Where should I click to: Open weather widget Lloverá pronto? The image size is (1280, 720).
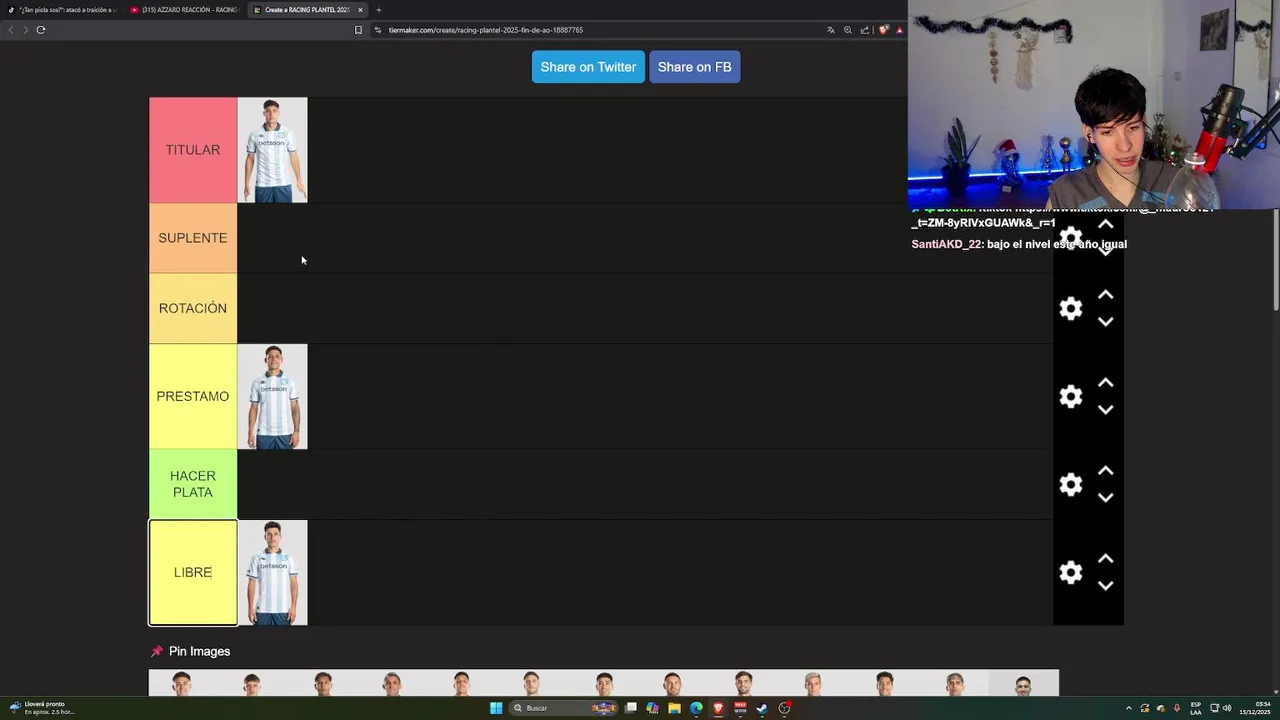[40, 708]
